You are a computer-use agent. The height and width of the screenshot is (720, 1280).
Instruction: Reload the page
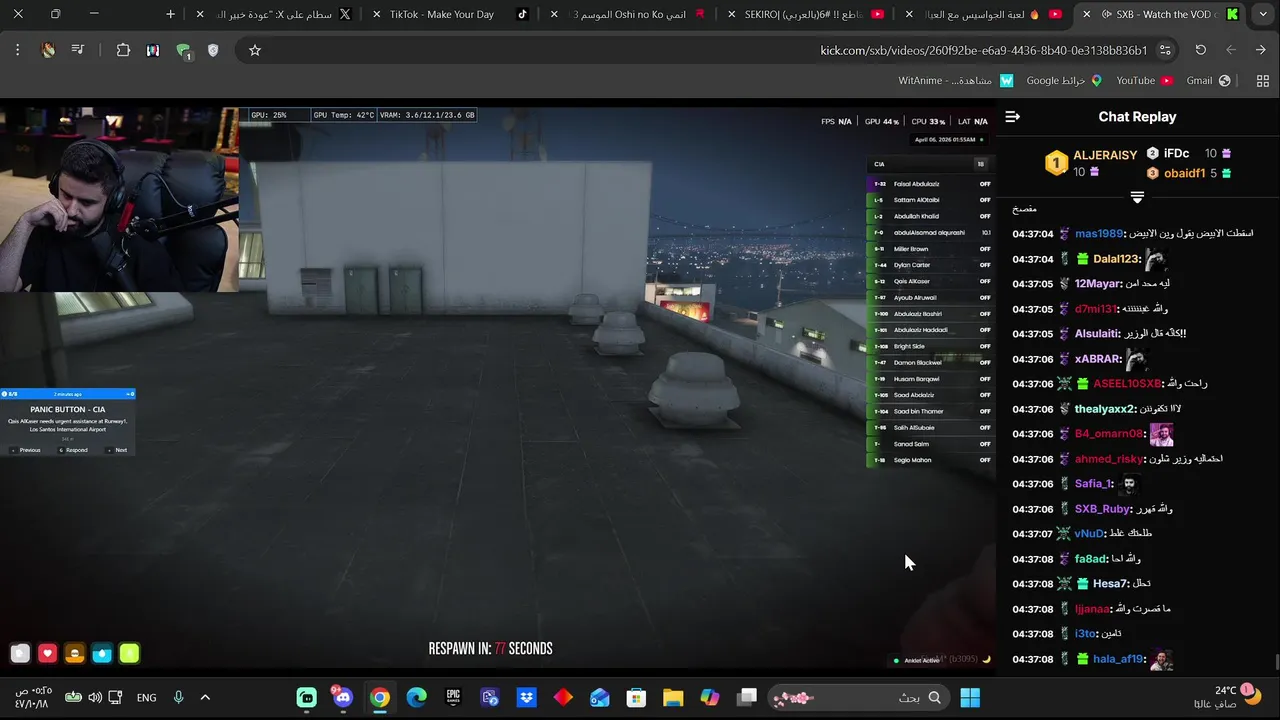[1200, 50]
